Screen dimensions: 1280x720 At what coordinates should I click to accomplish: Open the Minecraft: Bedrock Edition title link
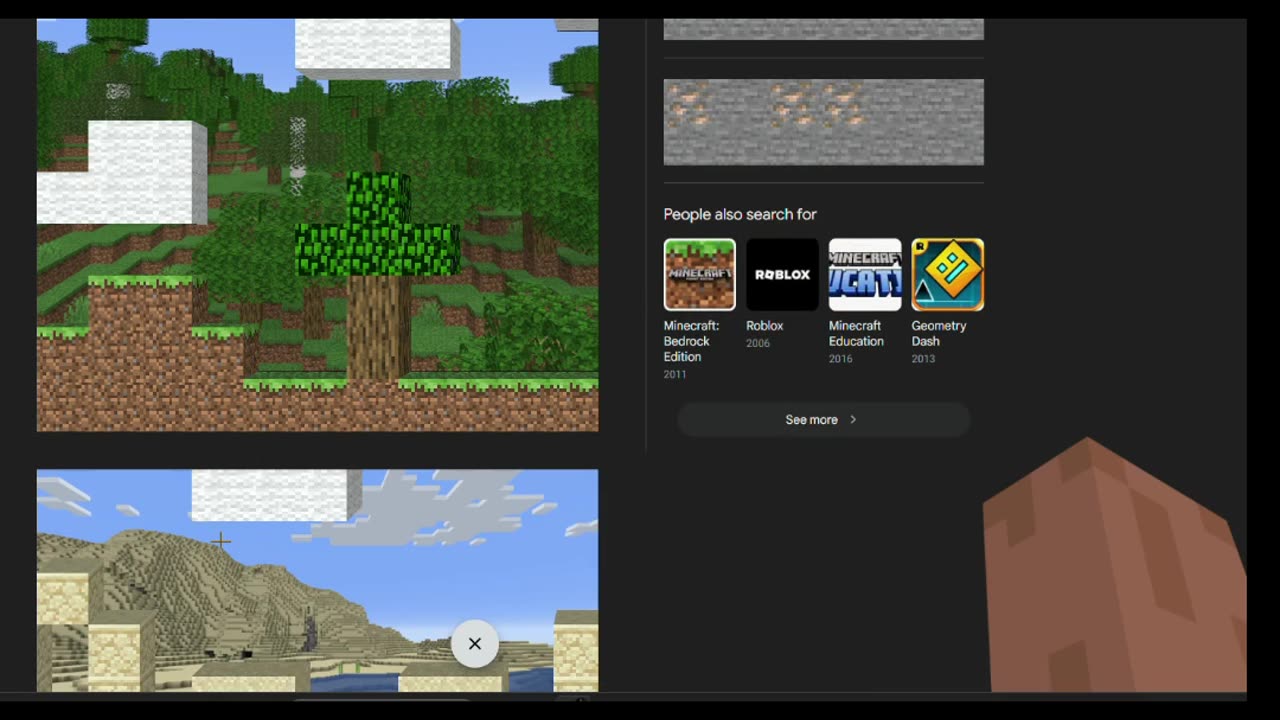point(691,341)
